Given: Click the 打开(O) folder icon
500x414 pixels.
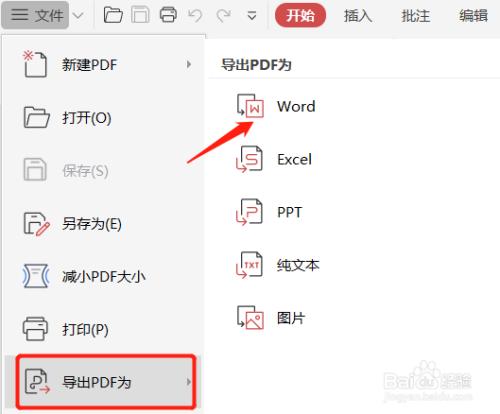Looking at the screenshot, I should pos(36,117).
